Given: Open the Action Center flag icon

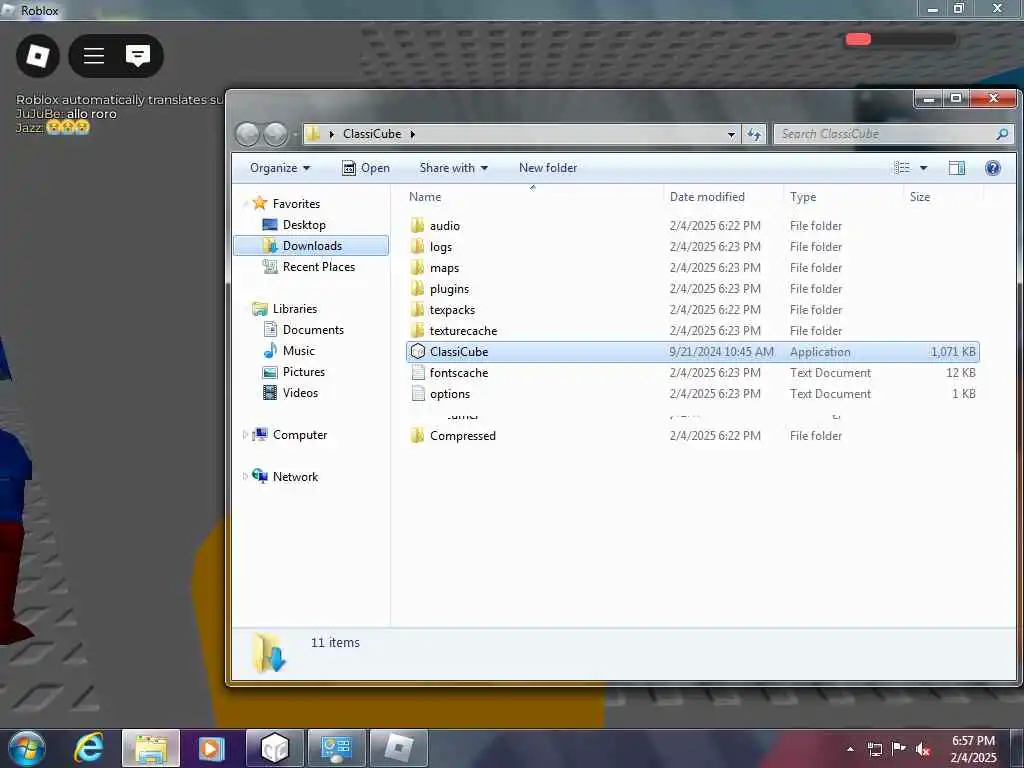Looking at the screenshot, I should 898,748.
